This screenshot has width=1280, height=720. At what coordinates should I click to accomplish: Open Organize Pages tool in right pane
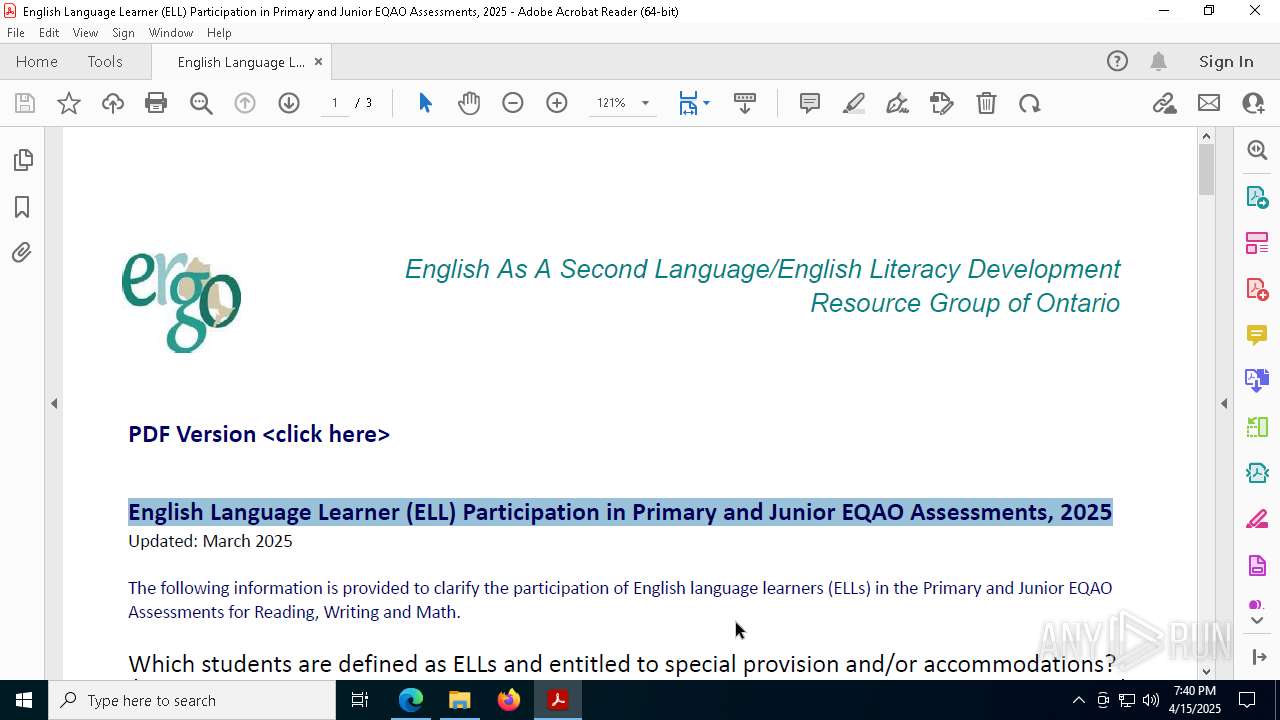tap(1257, 243)
